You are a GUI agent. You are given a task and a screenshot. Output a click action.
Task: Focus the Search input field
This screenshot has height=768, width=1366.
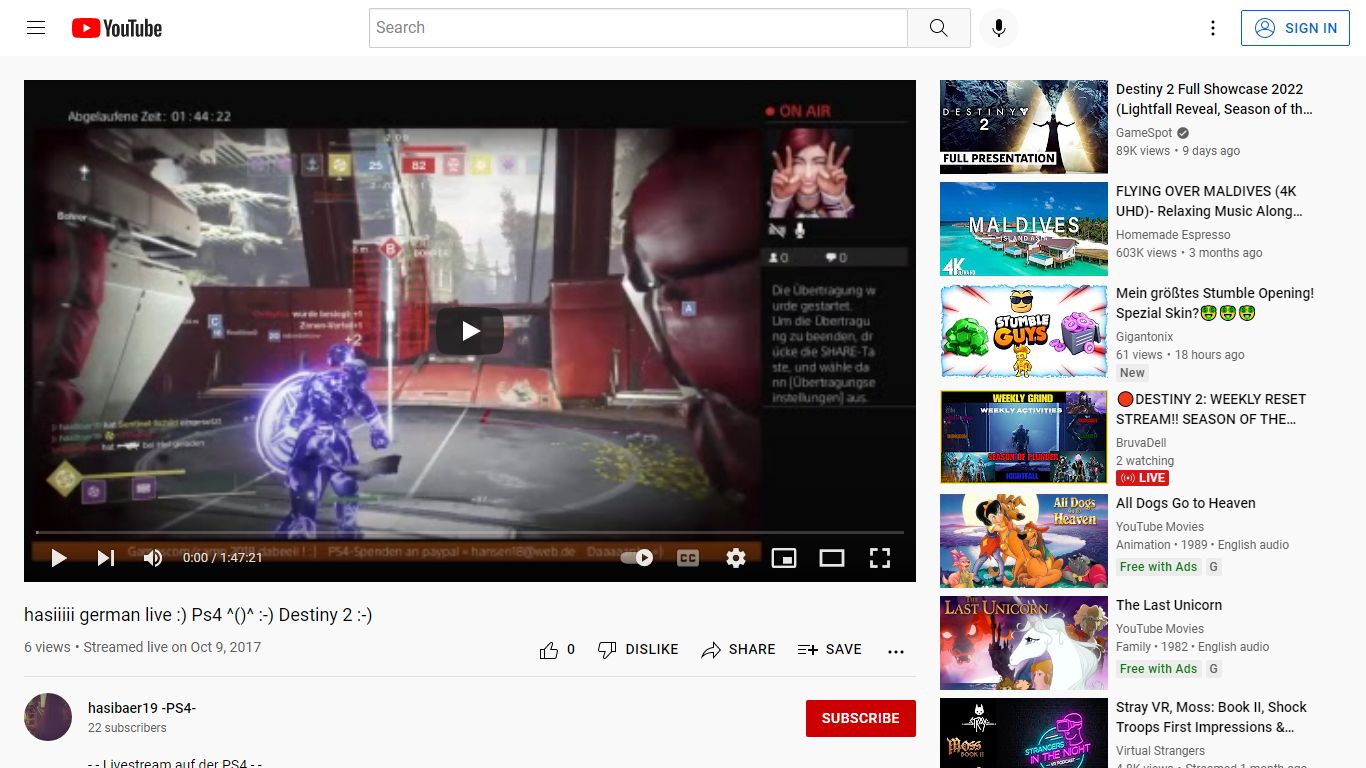638,28
